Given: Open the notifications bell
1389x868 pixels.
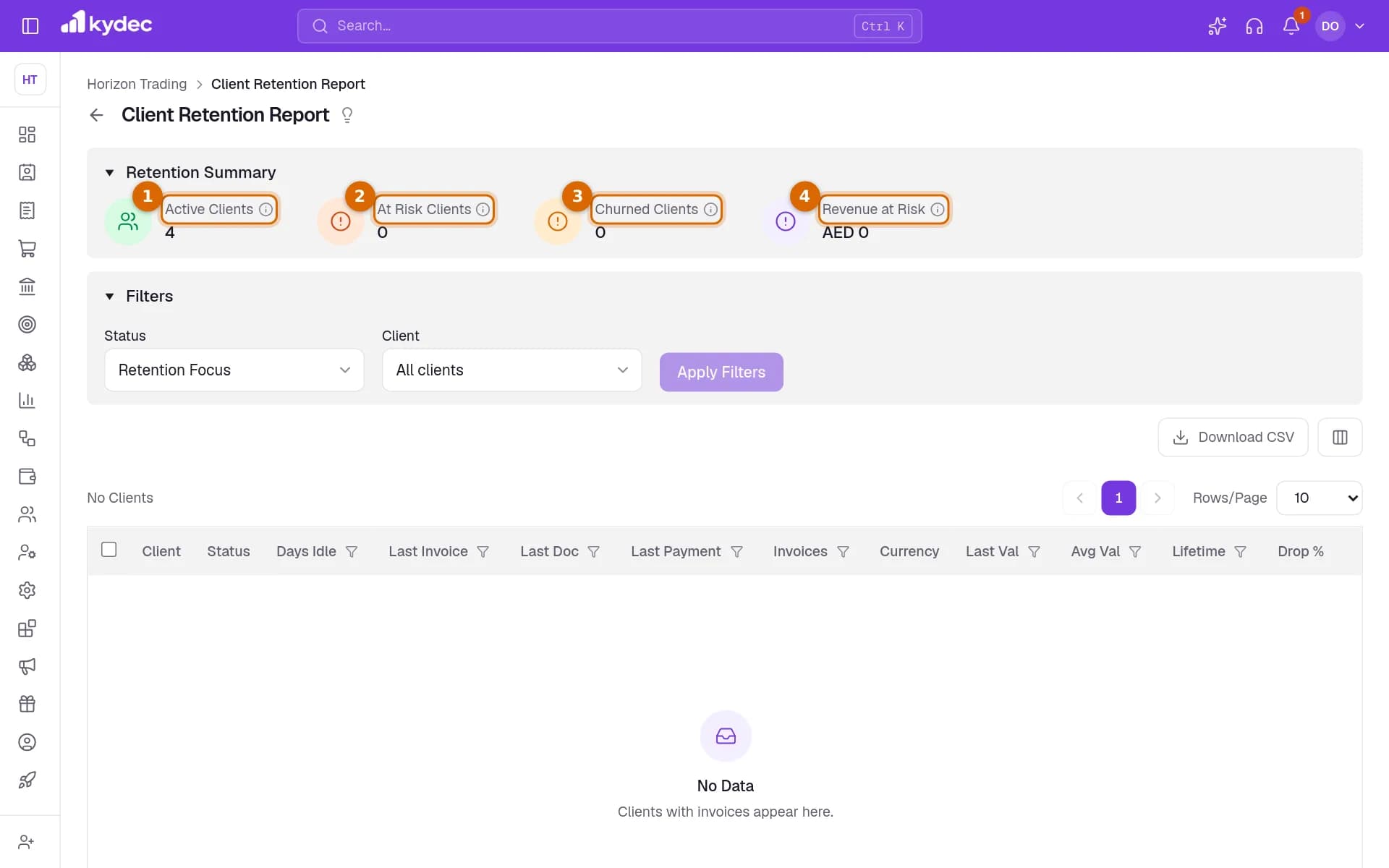Looking at the screenshot, I should (x=1291, y=26).
